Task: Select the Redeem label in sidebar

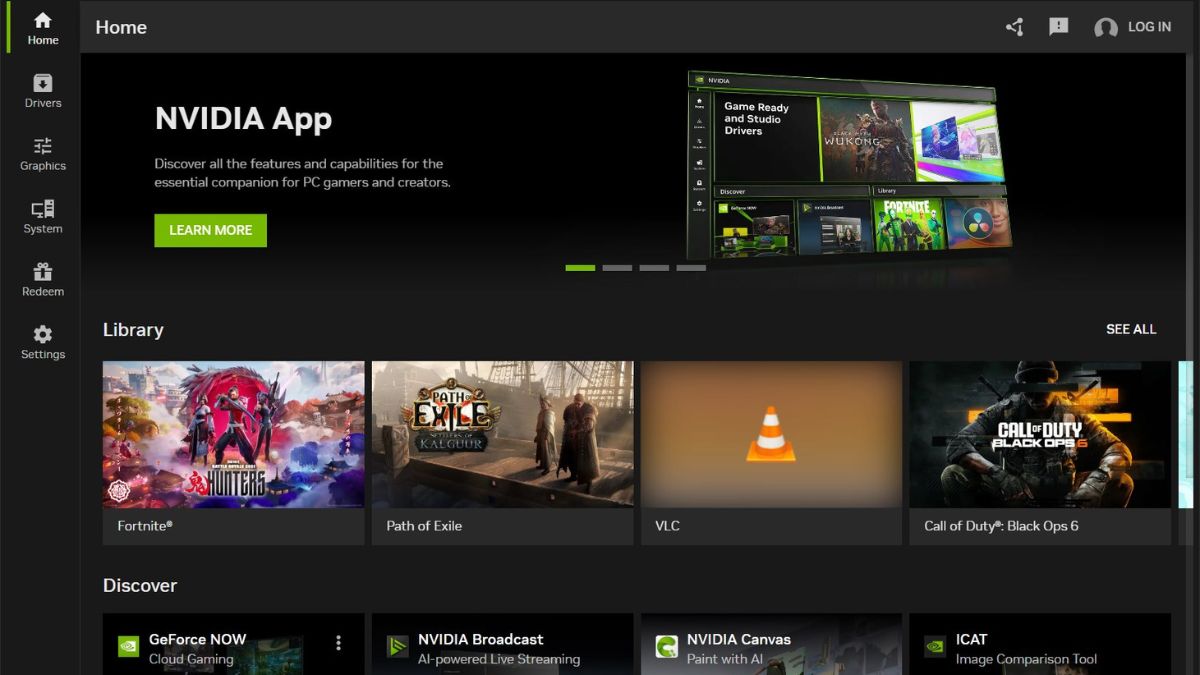Action: pyautogui.click(x=43, y=292)
